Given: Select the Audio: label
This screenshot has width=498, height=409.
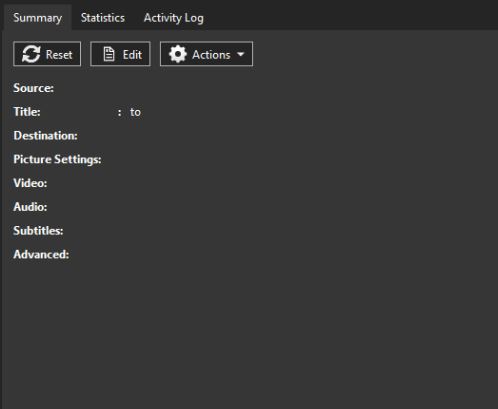Looking at the screenshot, I should [30, 207].
